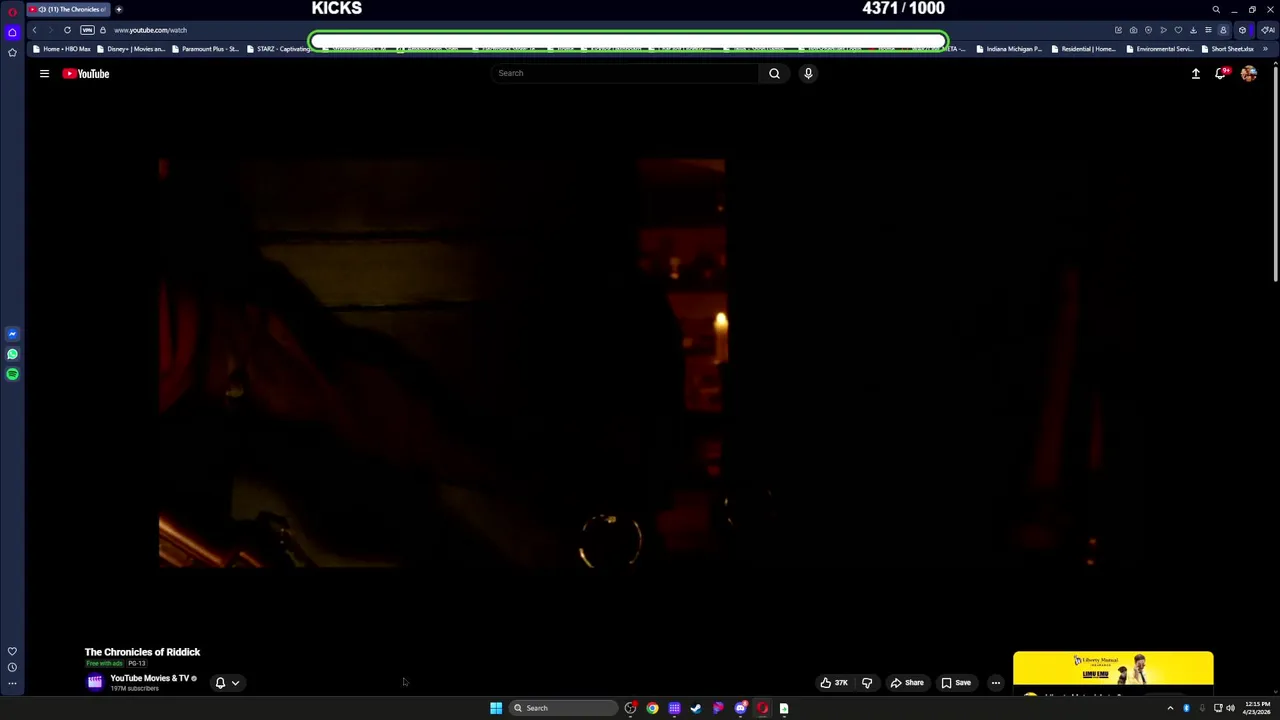
Task: Start voice search with microphone icon
Action: point(808,73)
